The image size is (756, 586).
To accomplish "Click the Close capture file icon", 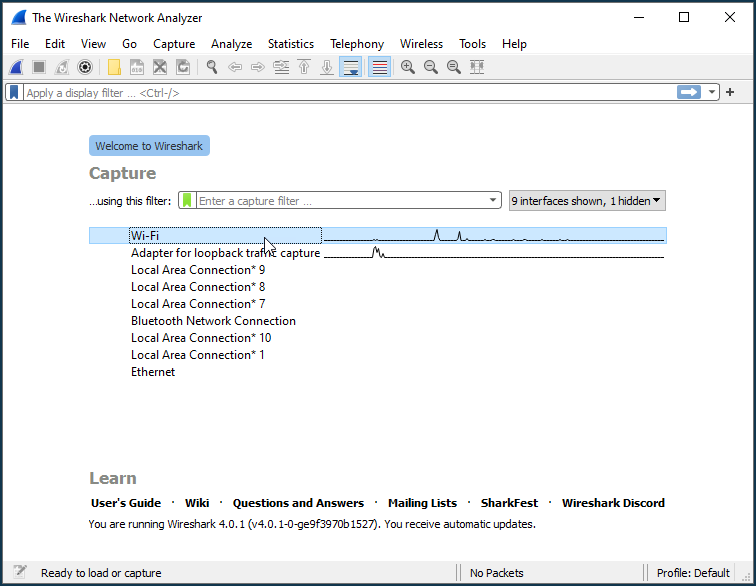I will click(160, 67).
